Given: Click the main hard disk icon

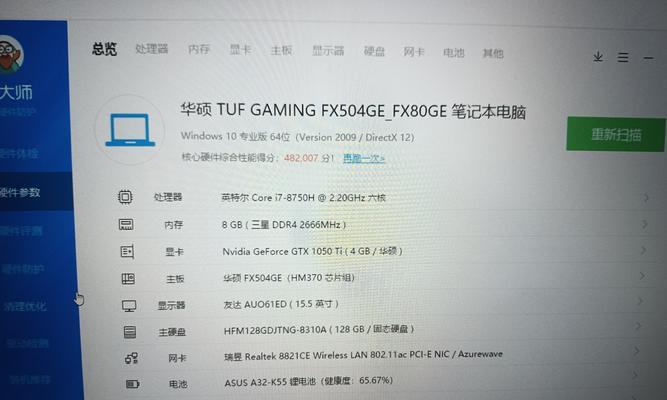Looking at the screenshot, I should [130, 332].
